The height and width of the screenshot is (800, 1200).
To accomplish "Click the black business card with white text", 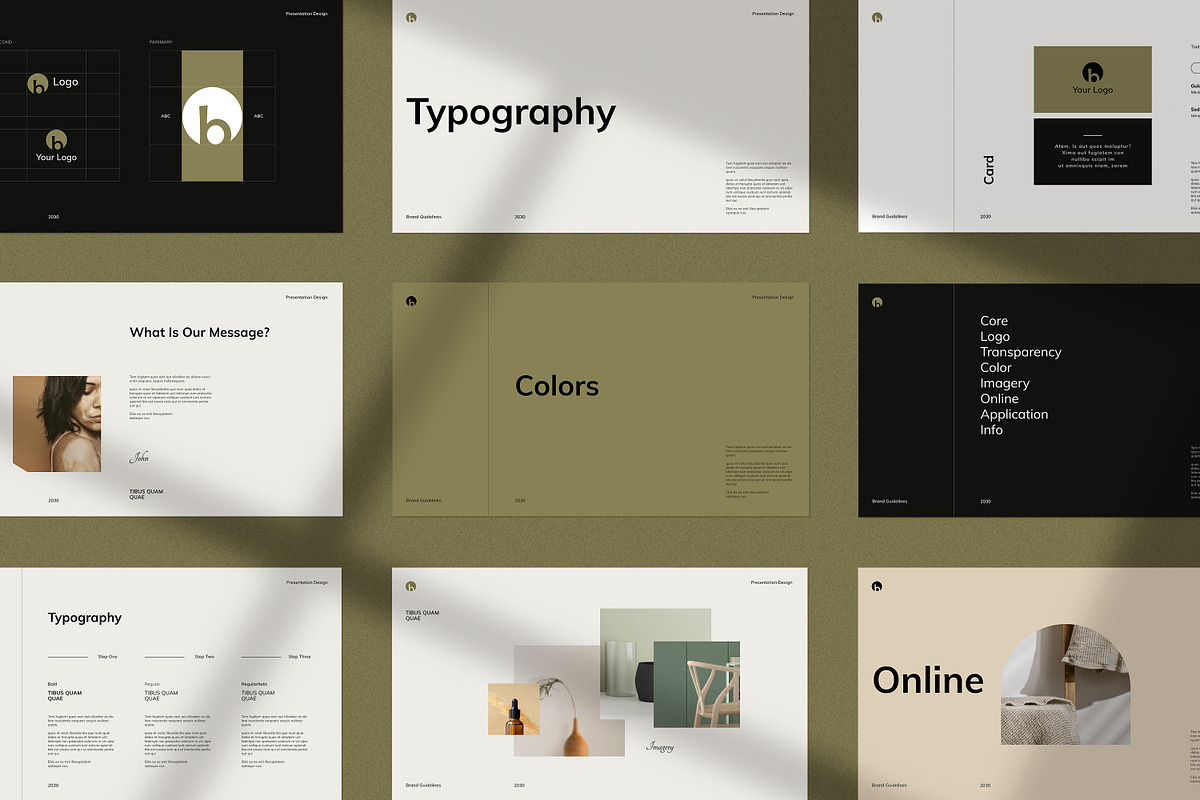I will point(1092,151).
